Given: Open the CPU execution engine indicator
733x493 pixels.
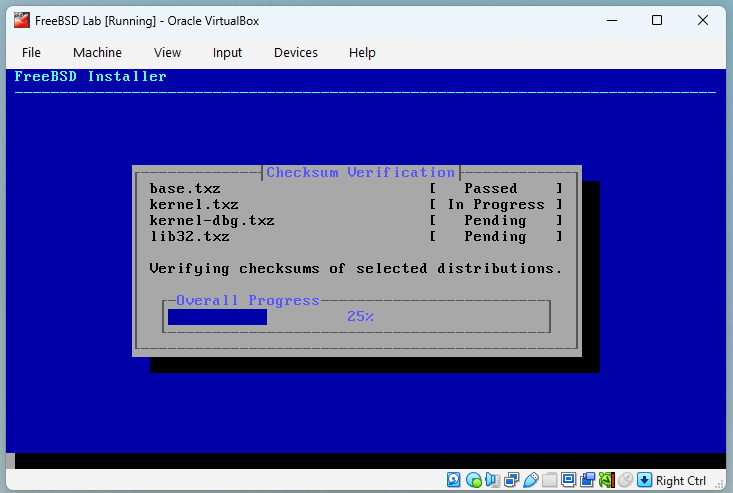Looking at the screenshot, I should point(607,480).
